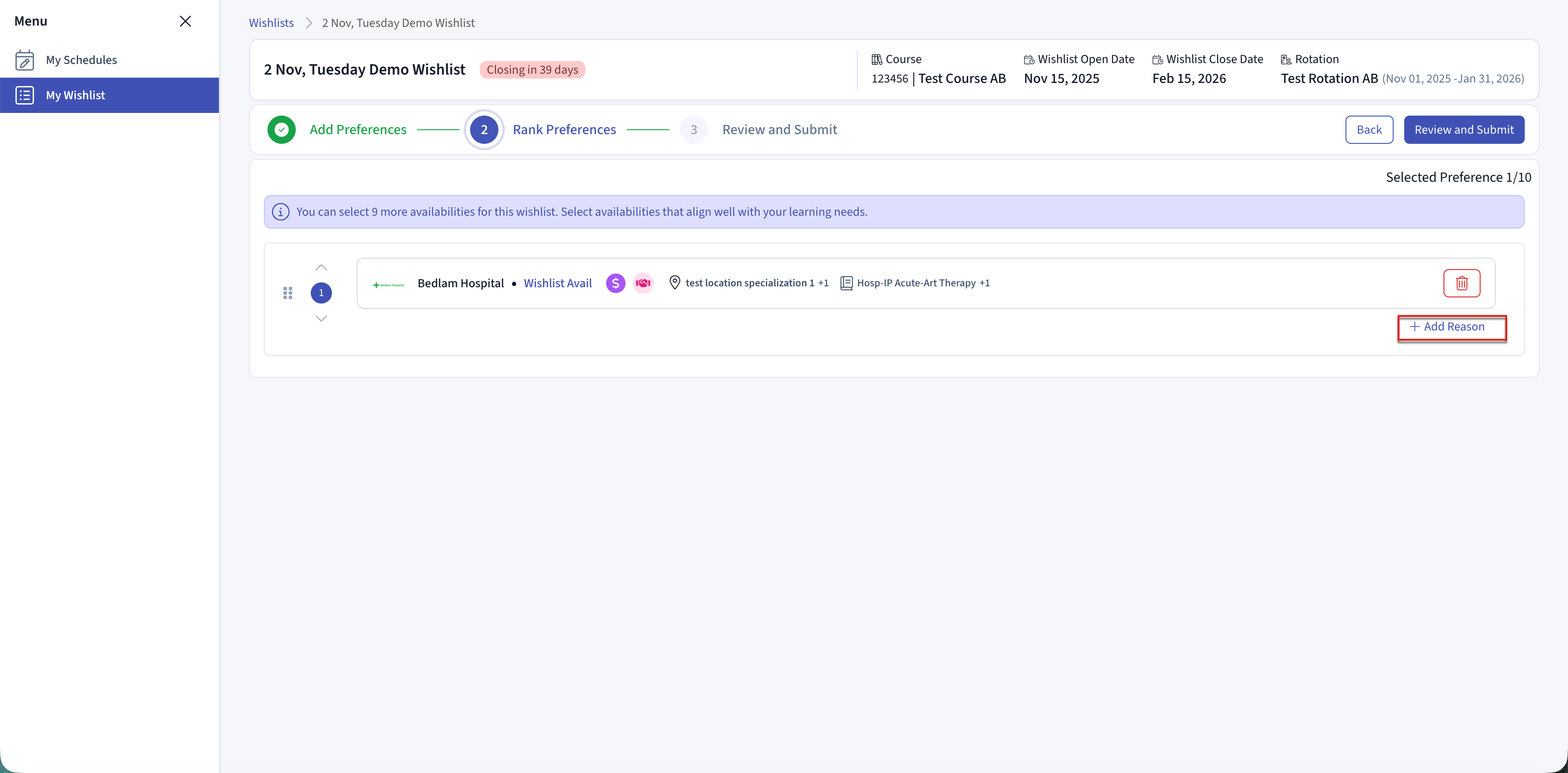Click the info icon in the banner
Screen dimensions: 1568x773
point(281,212)
